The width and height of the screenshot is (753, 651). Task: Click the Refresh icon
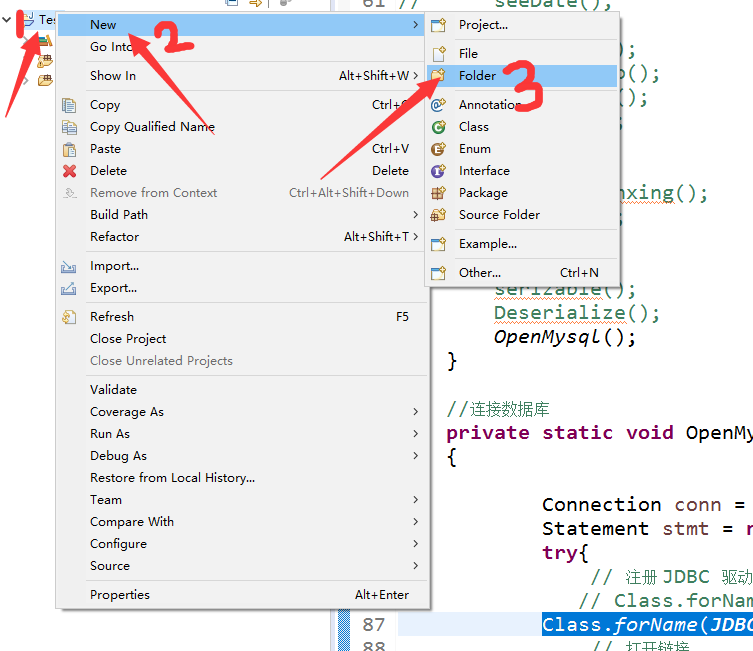click(x=69, y=317)
